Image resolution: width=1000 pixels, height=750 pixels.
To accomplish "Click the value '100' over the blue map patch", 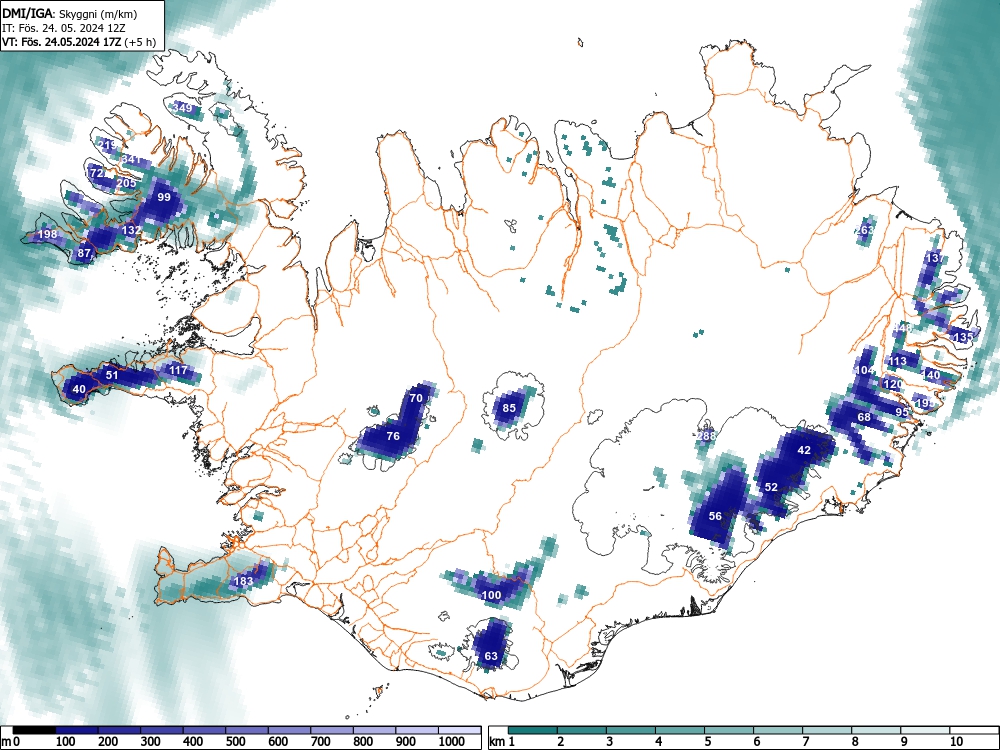I will (x=491, y=595).
